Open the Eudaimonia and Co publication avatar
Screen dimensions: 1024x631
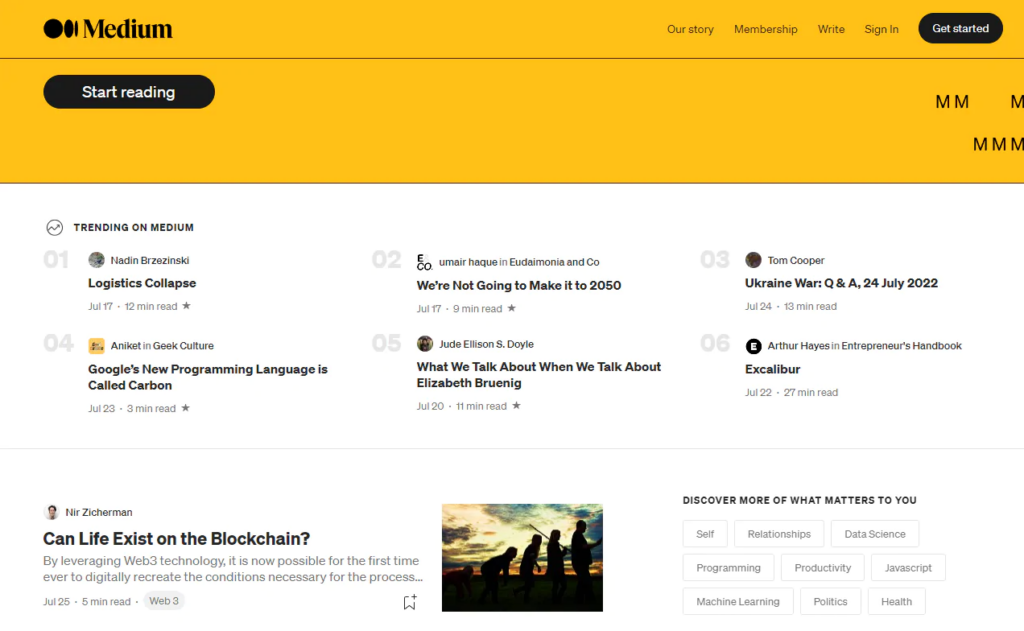point(425,262)
